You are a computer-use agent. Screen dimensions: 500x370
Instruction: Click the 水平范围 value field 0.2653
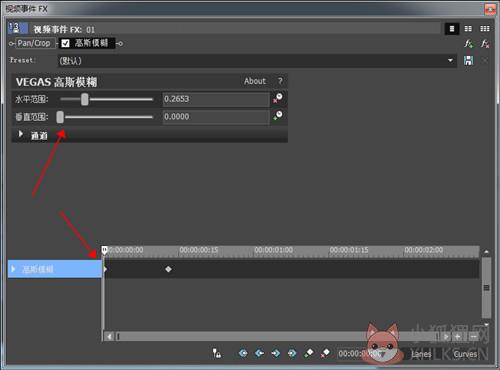216,99
